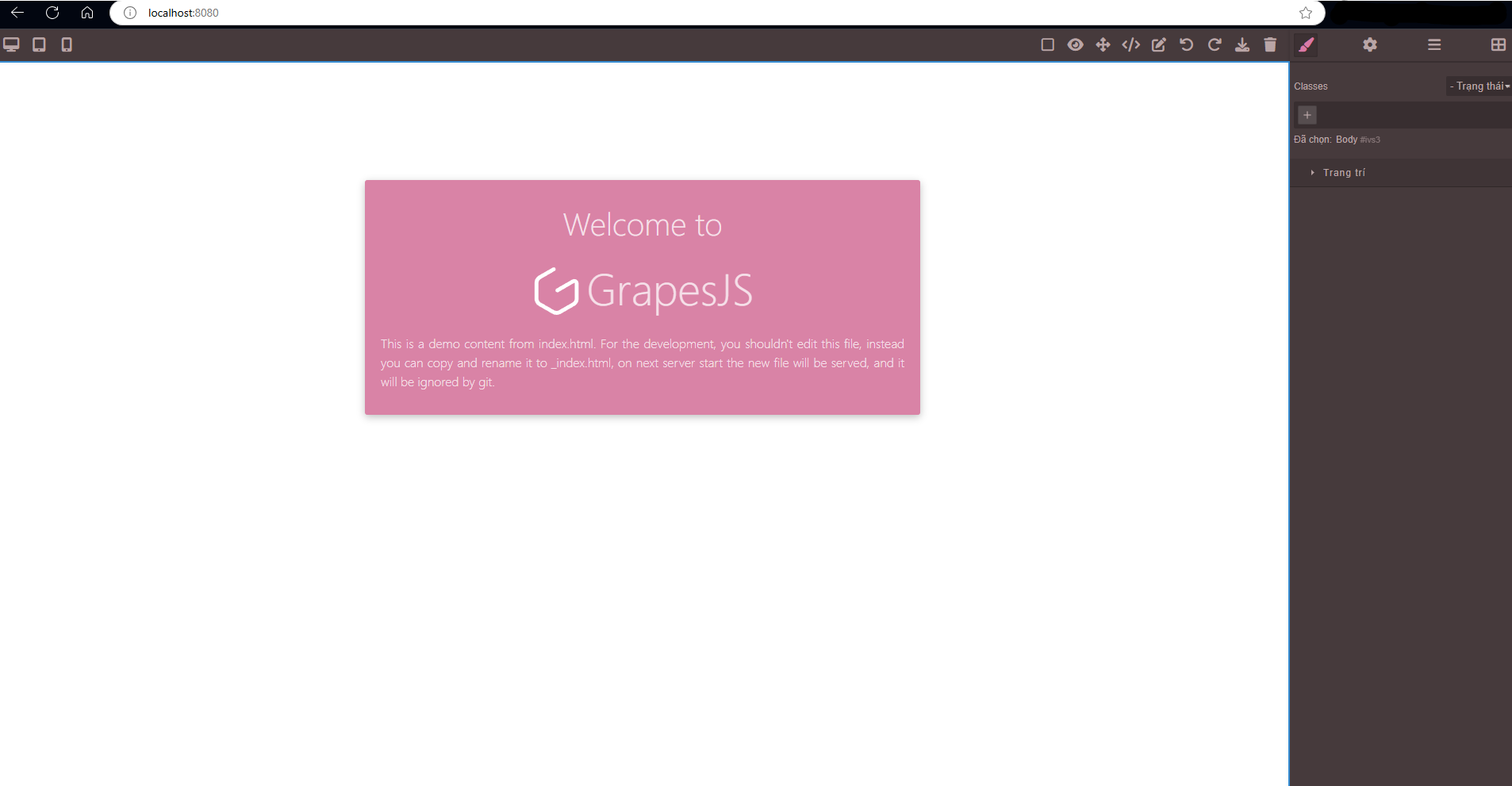Open the view code panel

point(1130,45)
